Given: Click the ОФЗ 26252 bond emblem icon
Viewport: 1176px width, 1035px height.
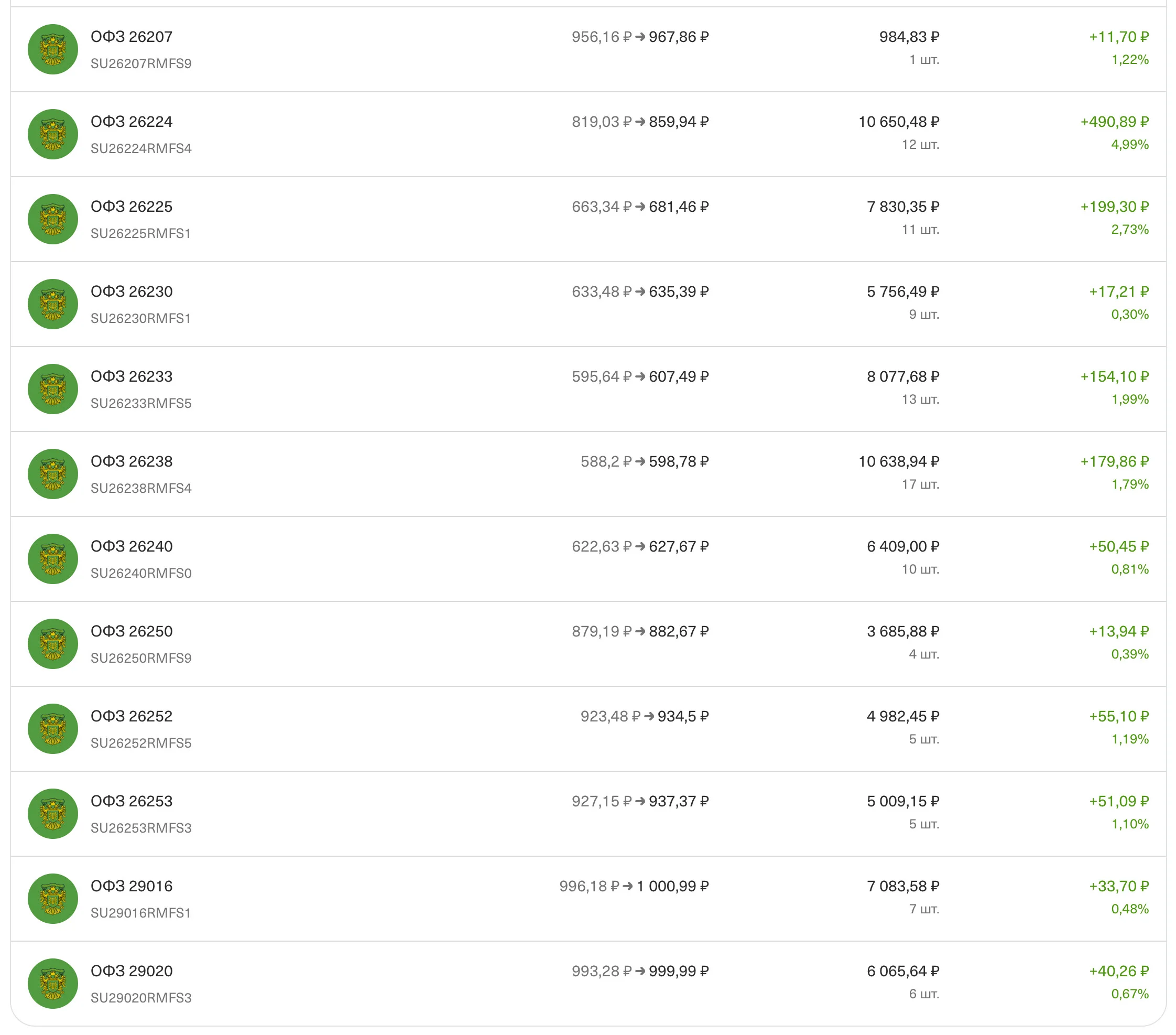Looking at the screenshot, I should click(x=53, y=729).
